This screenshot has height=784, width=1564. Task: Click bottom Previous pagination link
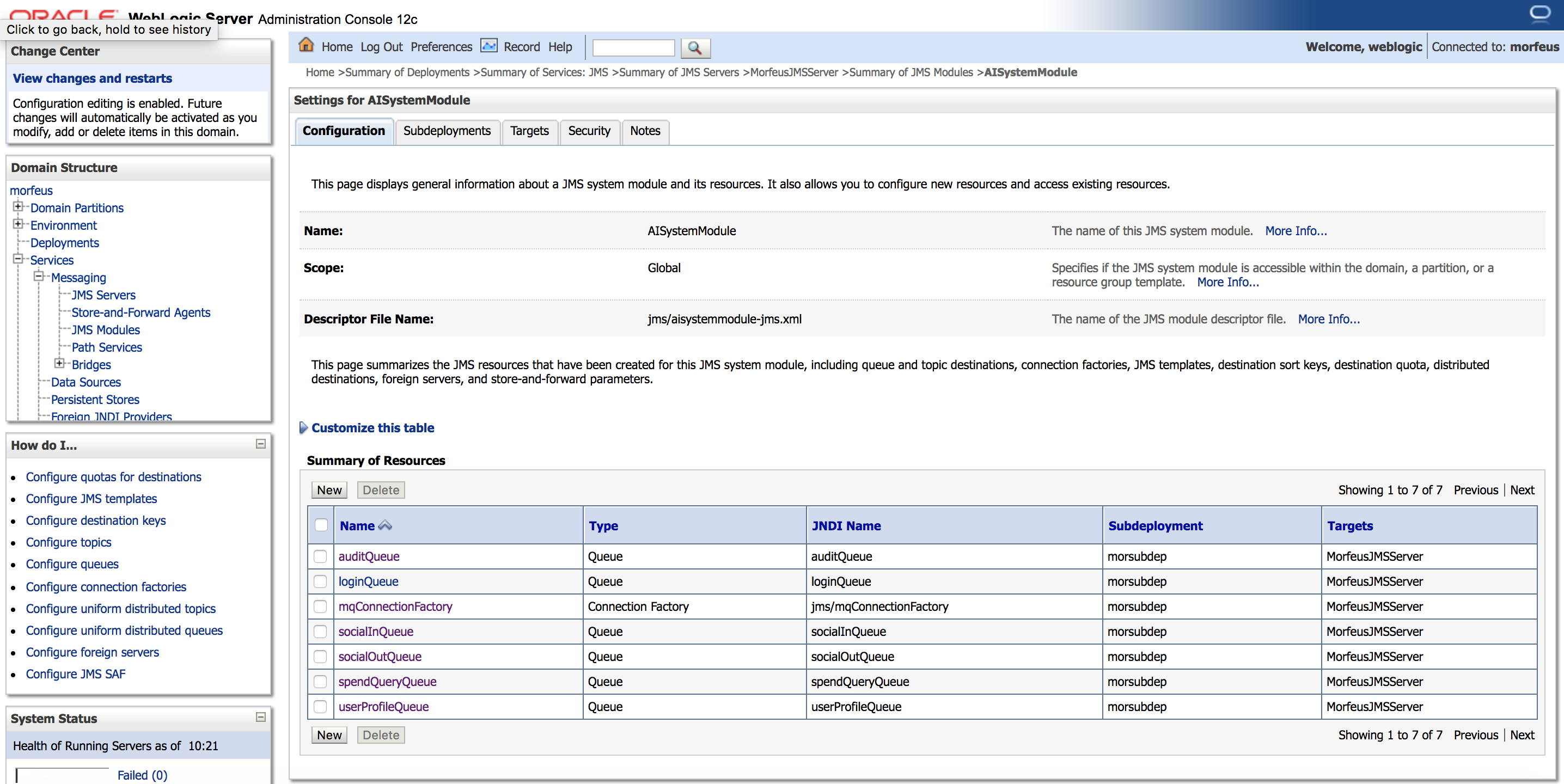[x=1475, y=735]
